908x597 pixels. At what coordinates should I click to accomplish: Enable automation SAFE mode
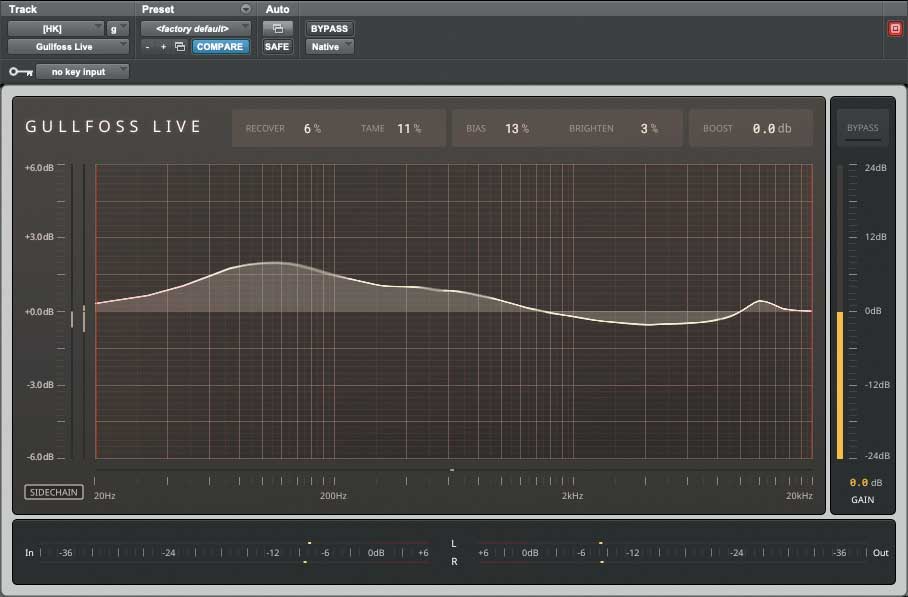coord(277,46)
